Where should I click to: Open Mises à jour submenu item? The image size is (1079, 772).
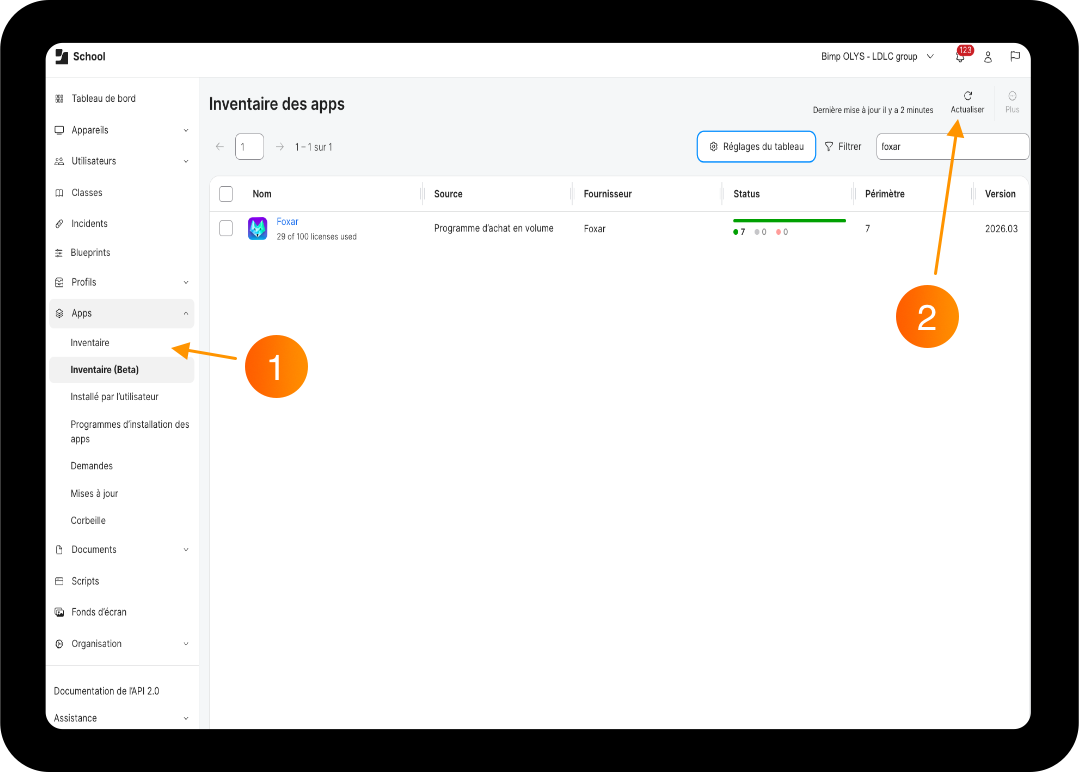[x=94, y=493]
